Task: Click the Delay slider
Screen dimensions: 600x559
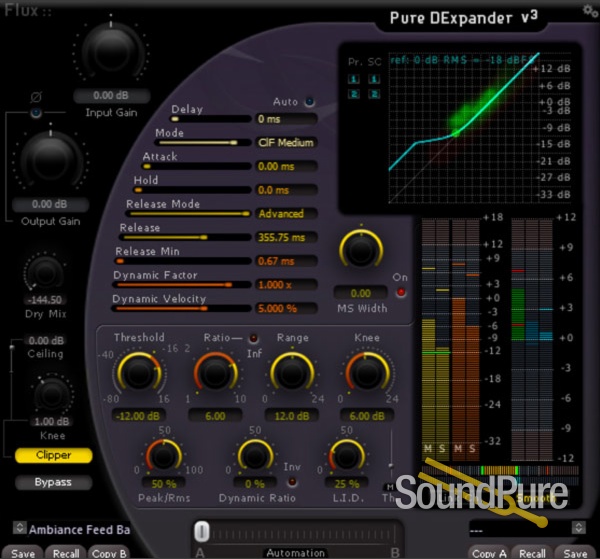Action: coord(210,119)
